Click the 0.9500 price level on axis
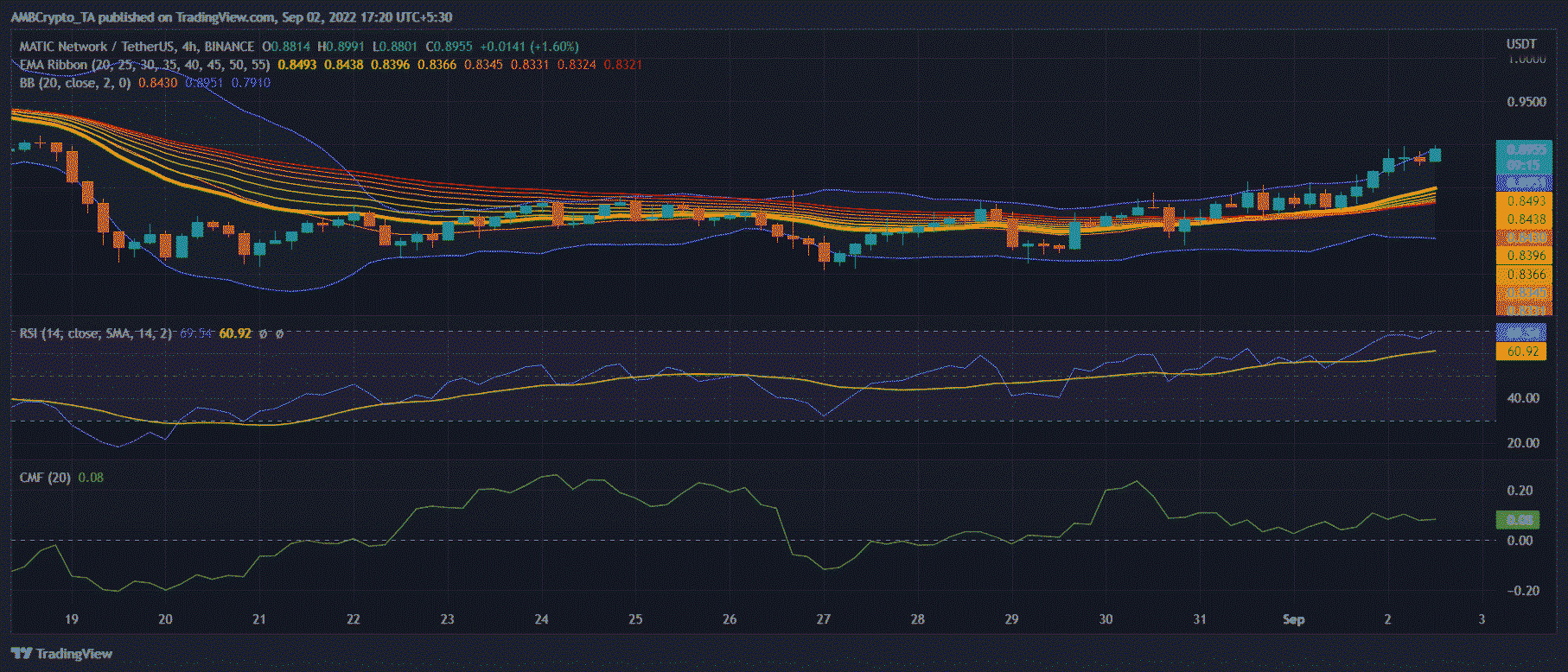The width and height of the screenshot is (1568, 672). coord(1526,102)
